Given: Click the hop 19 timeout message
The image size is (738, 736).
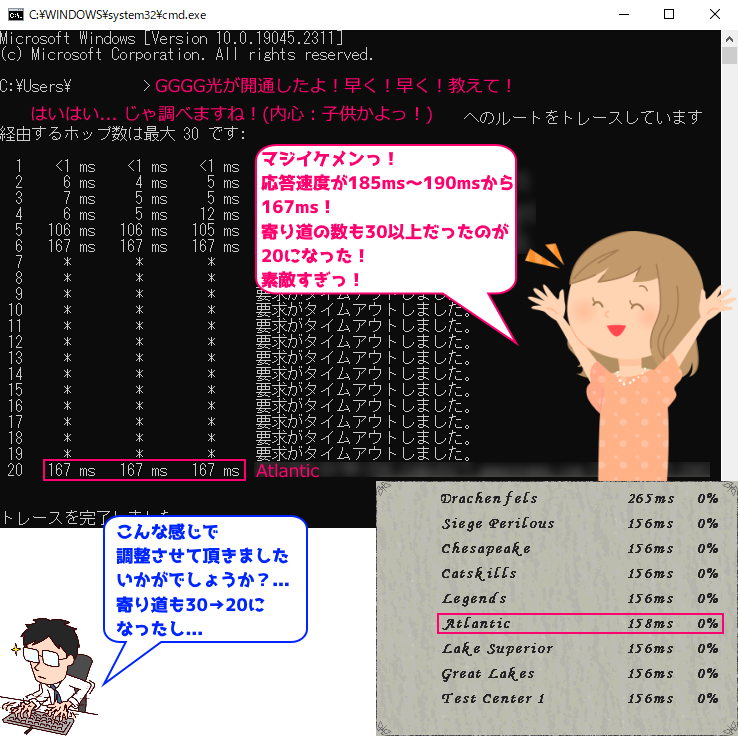Looking at the screenshot, I should (363, 454).
